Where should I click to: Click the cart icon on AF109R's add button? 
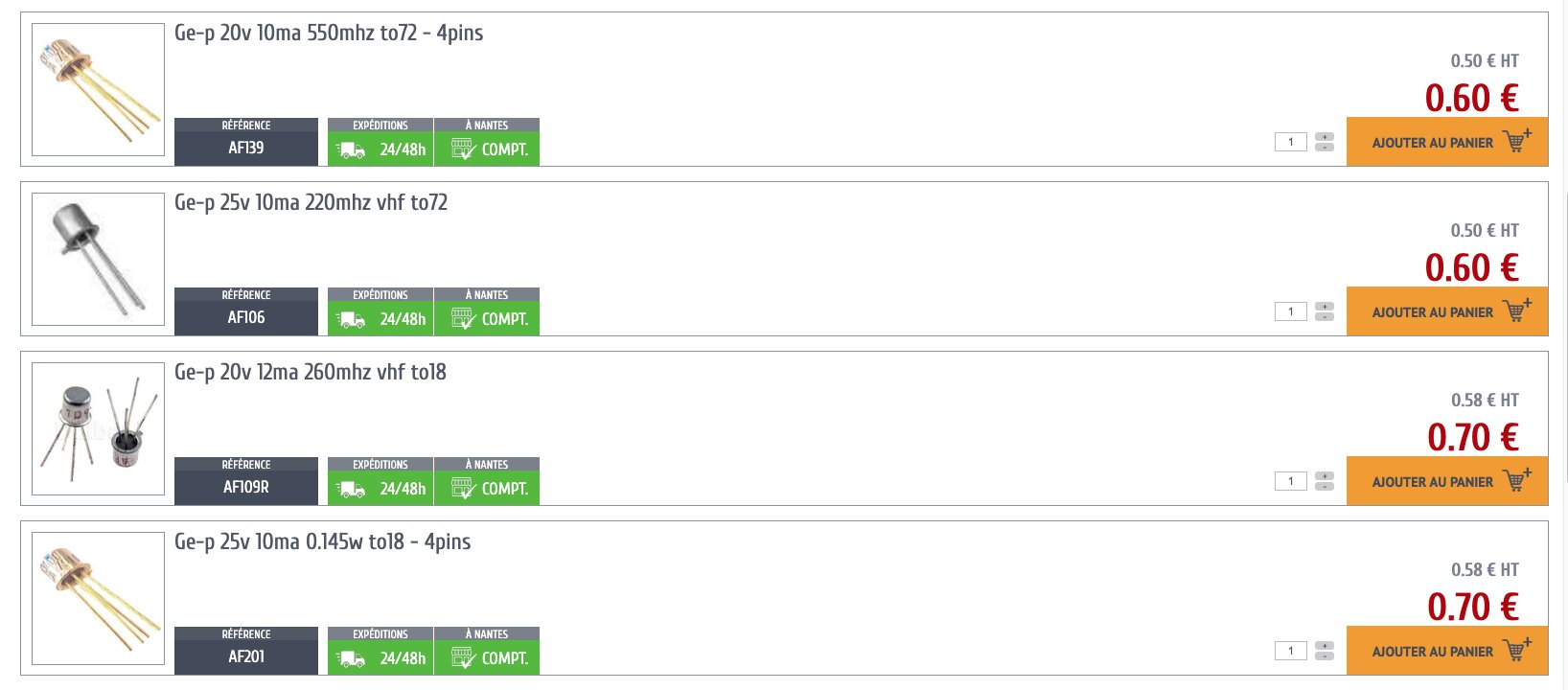(x=1518, y=479)
